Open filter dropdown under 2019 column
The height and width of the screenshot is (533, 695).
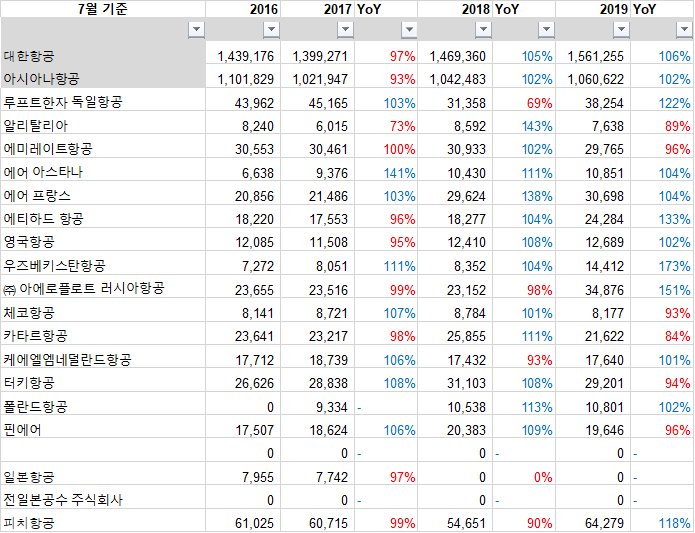point(621,30)
